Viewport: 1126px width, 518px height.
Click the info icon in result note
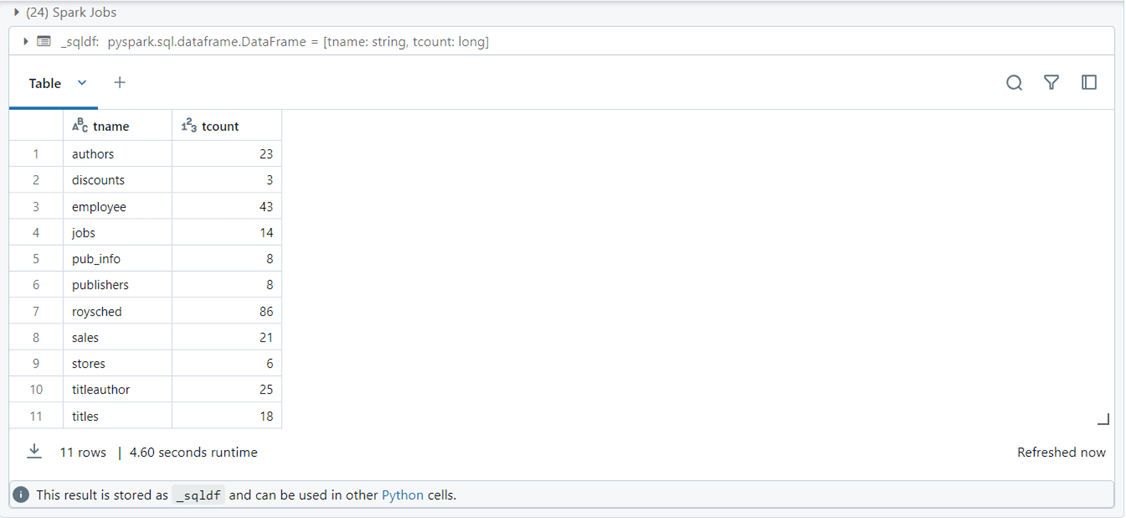22,495
